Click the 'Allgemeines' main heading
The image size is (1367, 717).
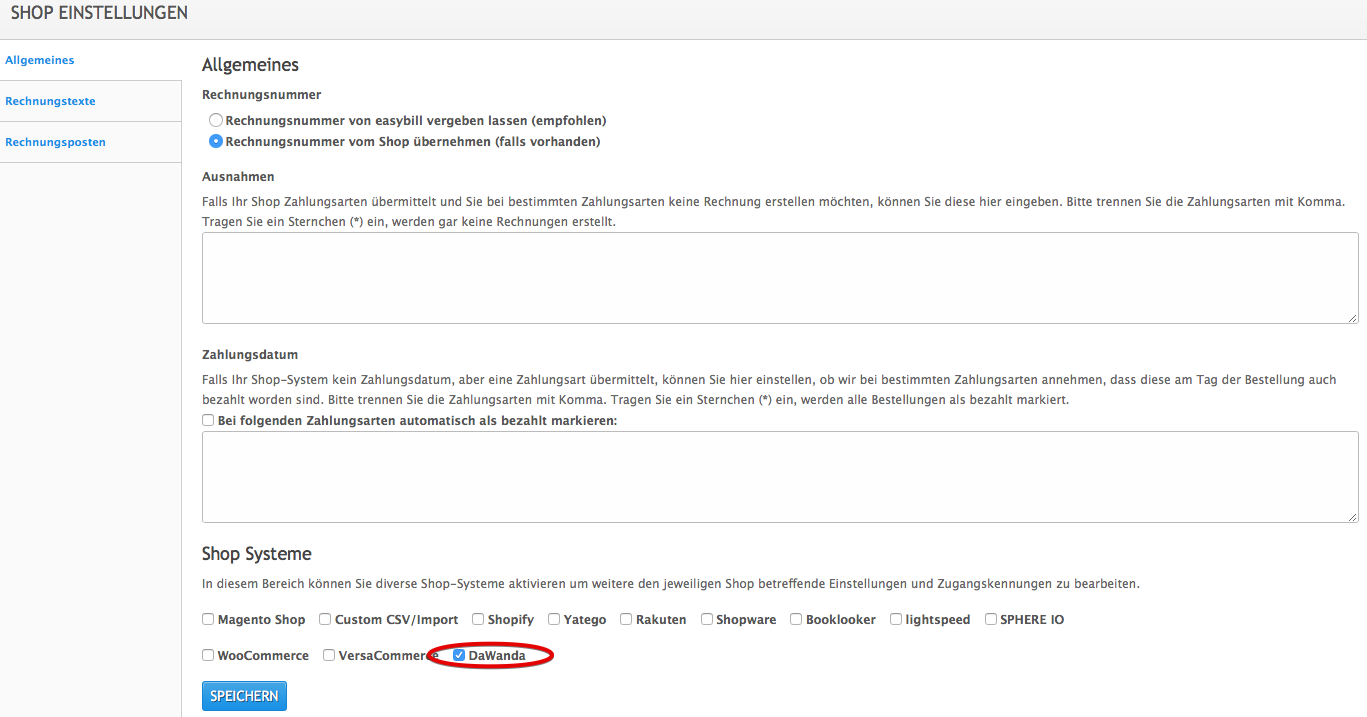(x=251, y=65)
